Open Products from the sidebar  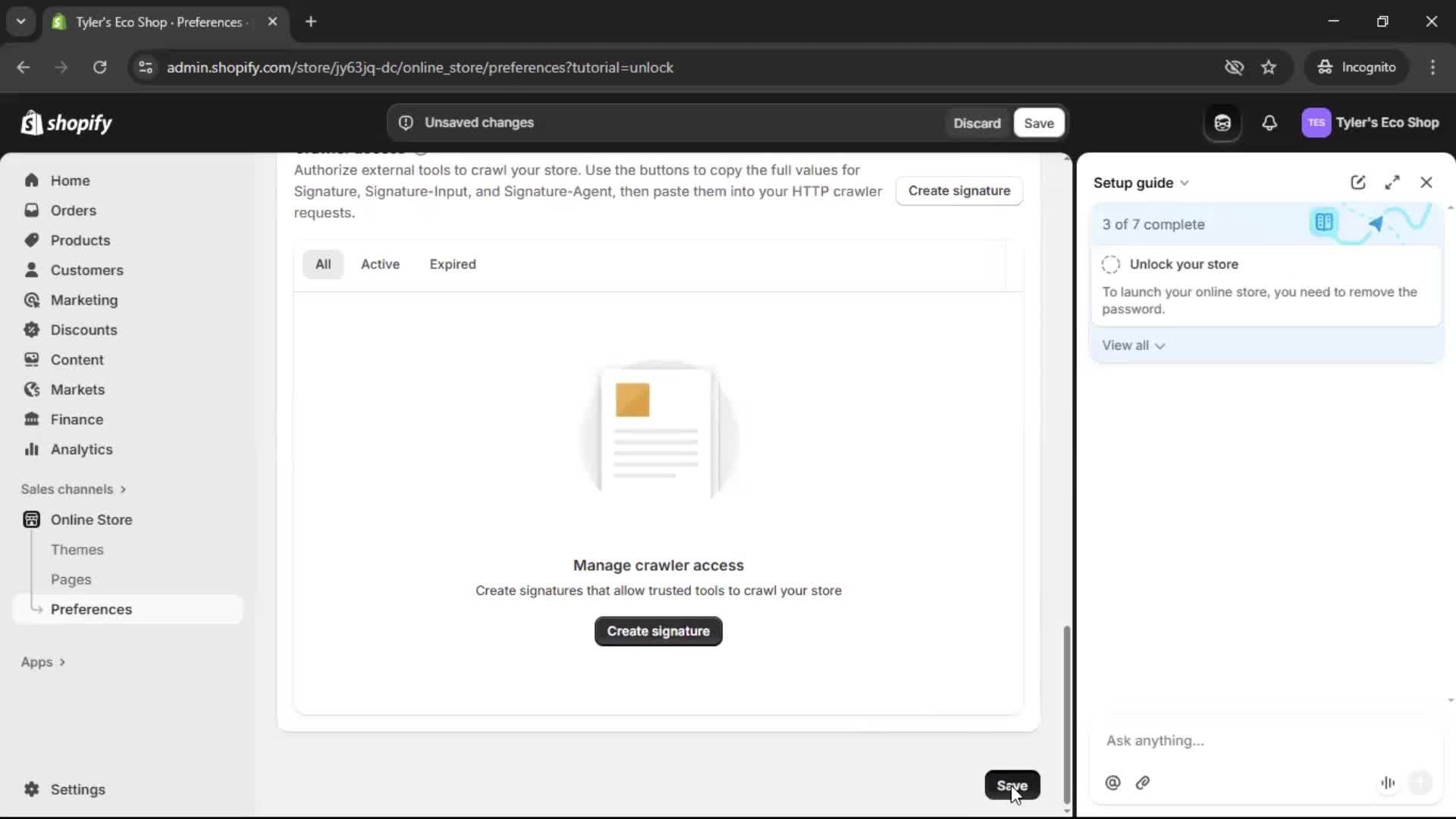[80, 240]
